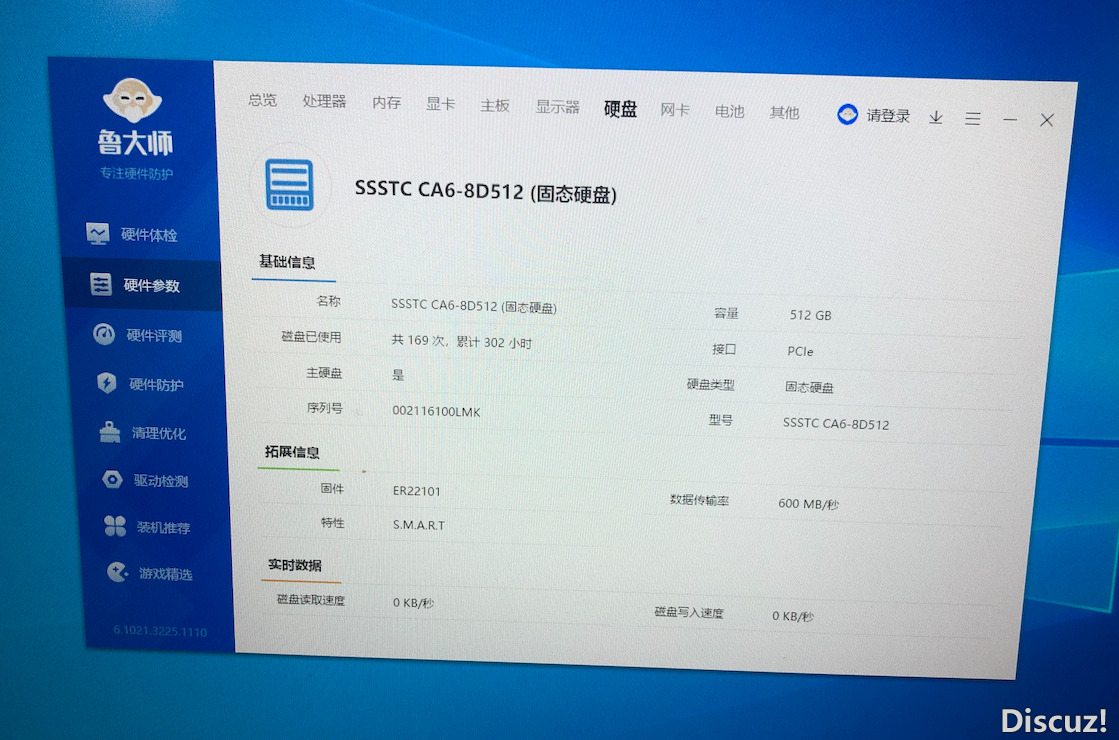
Task: Click the download arrow icon
Action: (x=936, y=117)
